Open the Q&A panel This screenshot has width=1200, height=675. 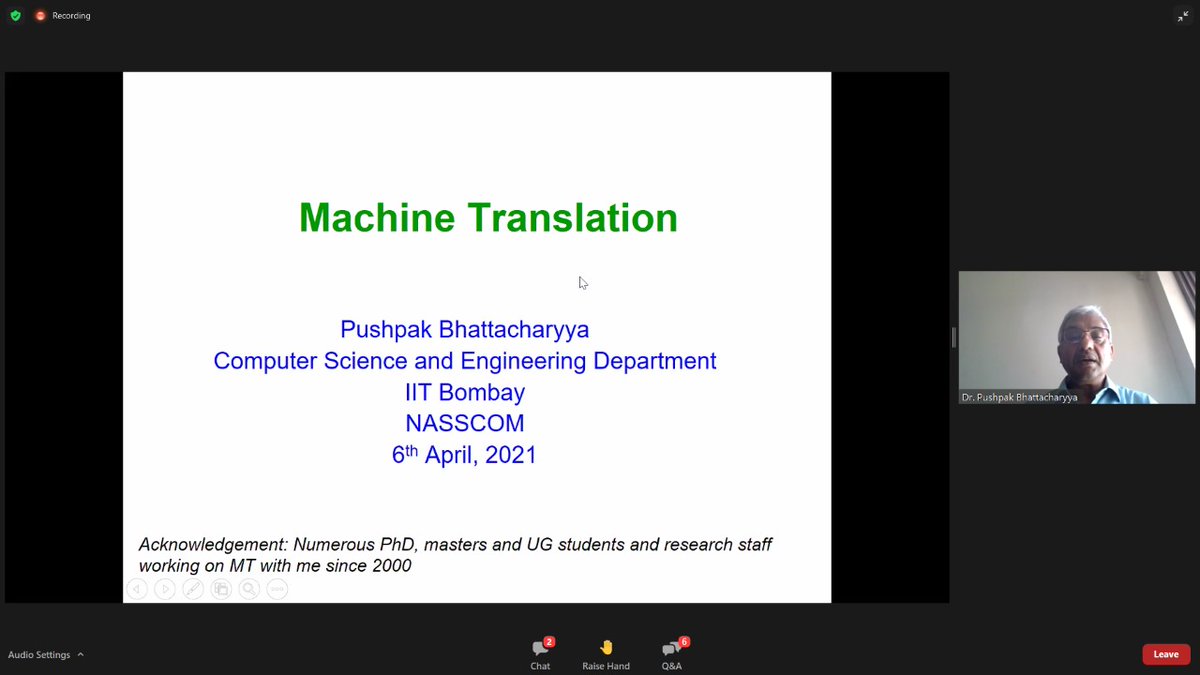pos(672,654)
